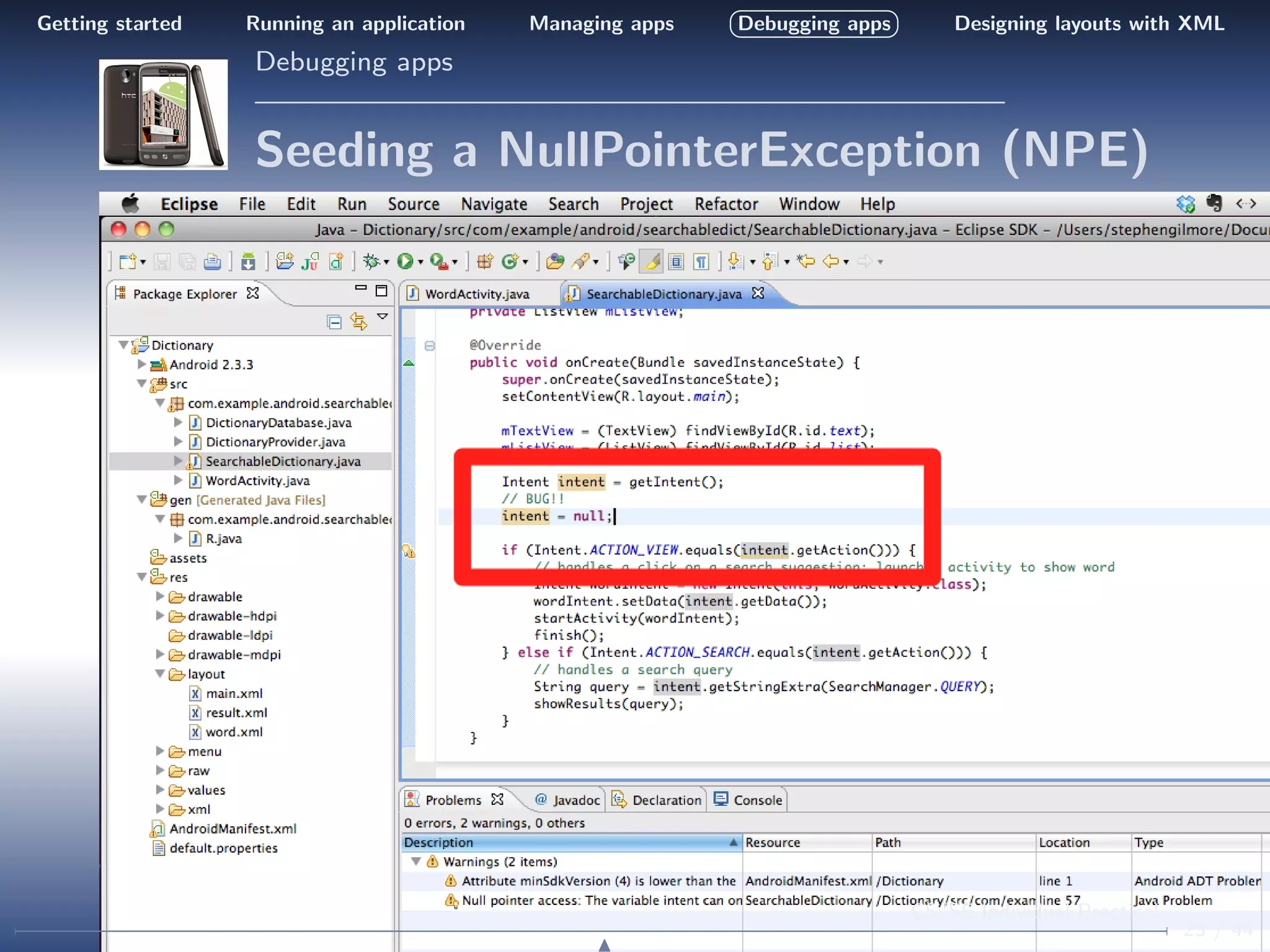Open the Refactor menu

click(x=726, y=204)
